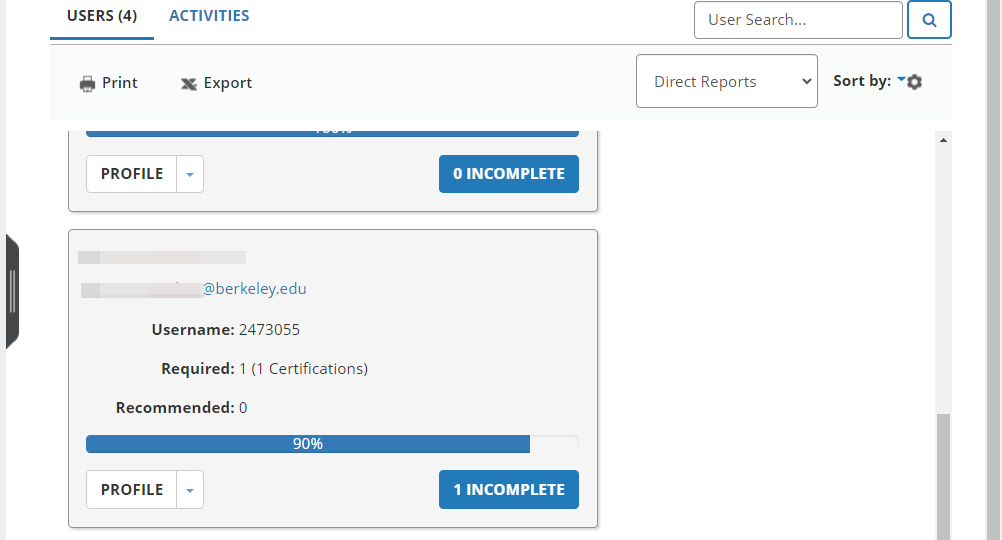Image resolution: width=1002 pixels, height=540 pixels.
Task: Click the Print label
Action: click(119, 83)
